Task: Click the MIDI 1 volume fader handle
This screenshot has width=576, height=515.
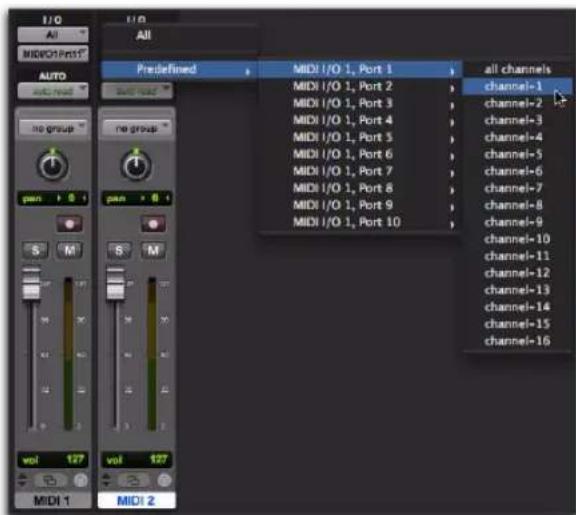Action: click(32, 283)
